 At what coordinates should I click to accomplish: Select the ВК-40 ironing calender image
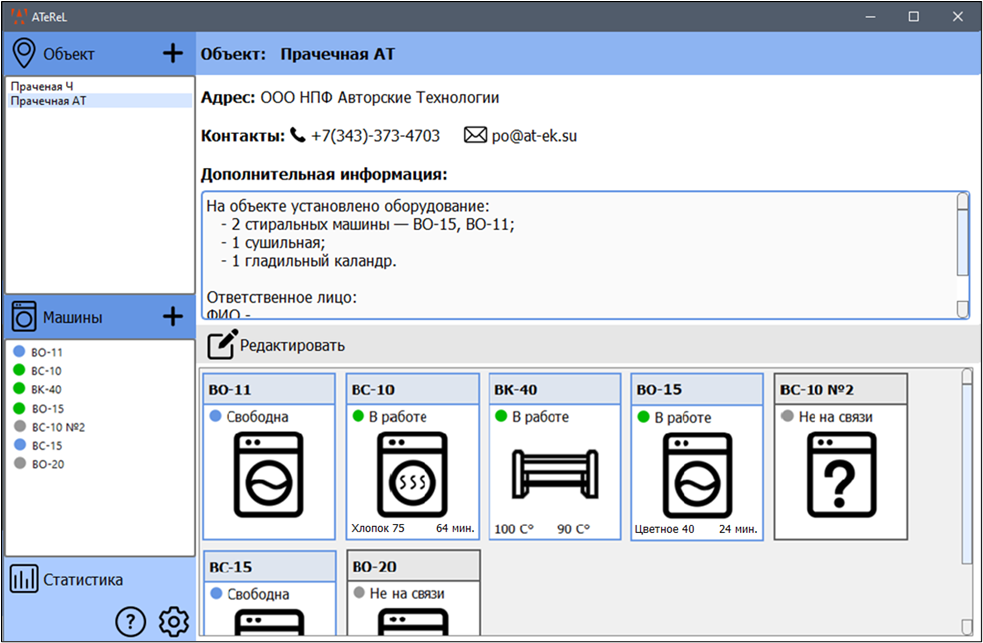click(x=555, y=474)
